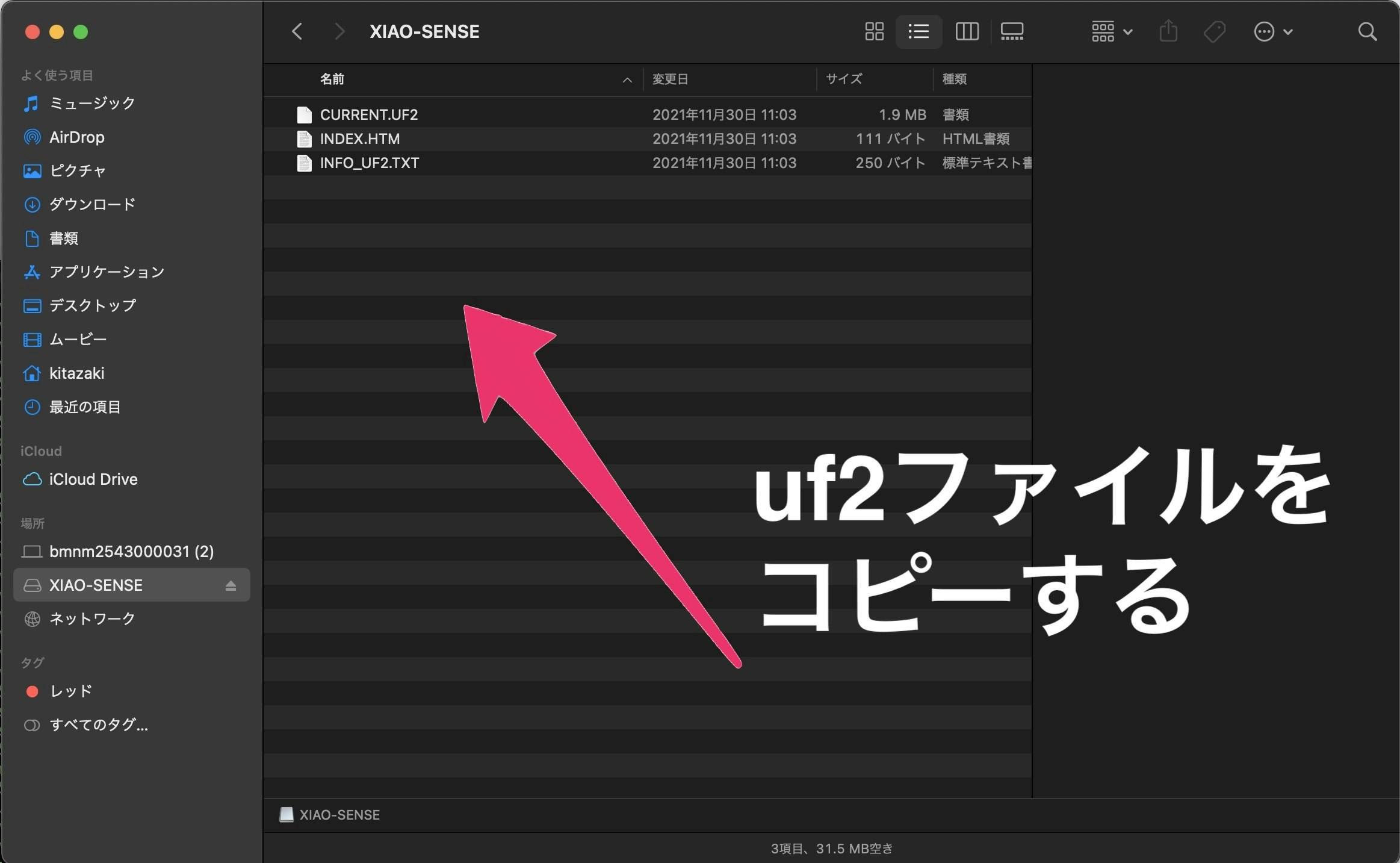Open AirDrop in sidebar
Viewport: 1400px width, 863px height.
tap(76, 137)
